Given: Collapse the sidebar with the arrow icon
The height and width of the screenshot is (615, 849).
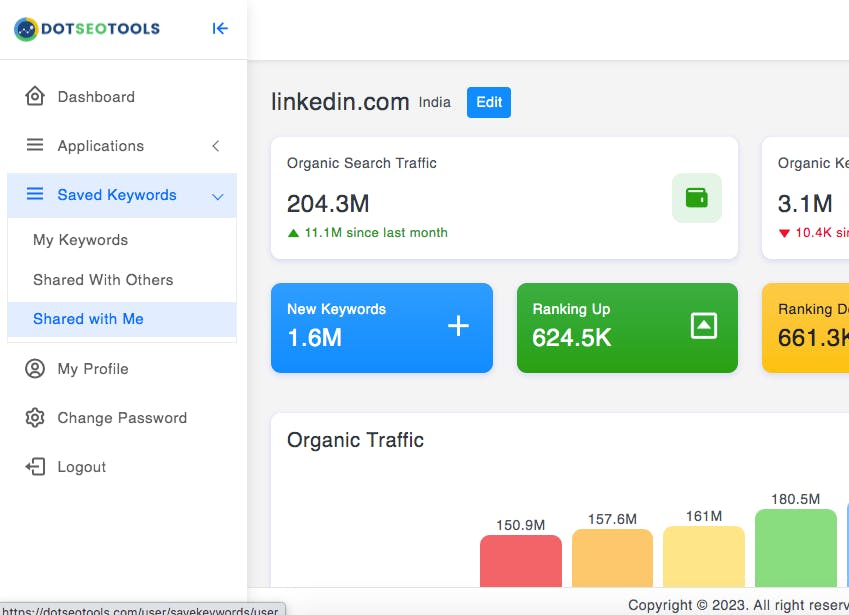Looking at the screenshot, I should tap(220, 29).
